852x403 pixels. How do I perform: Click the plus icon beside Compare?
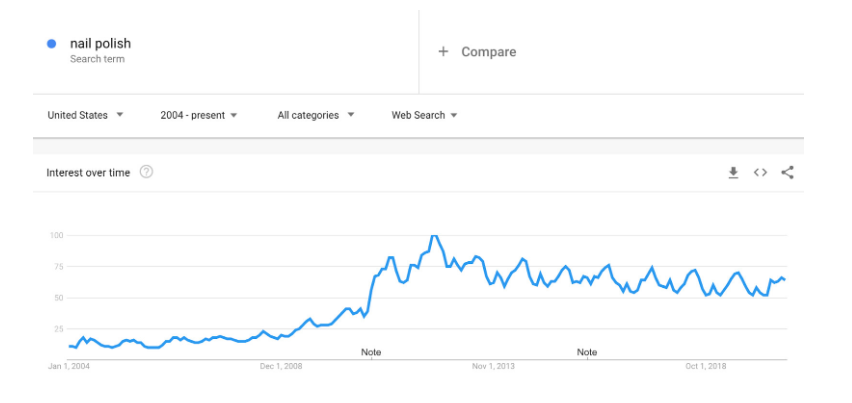[443, 52]
